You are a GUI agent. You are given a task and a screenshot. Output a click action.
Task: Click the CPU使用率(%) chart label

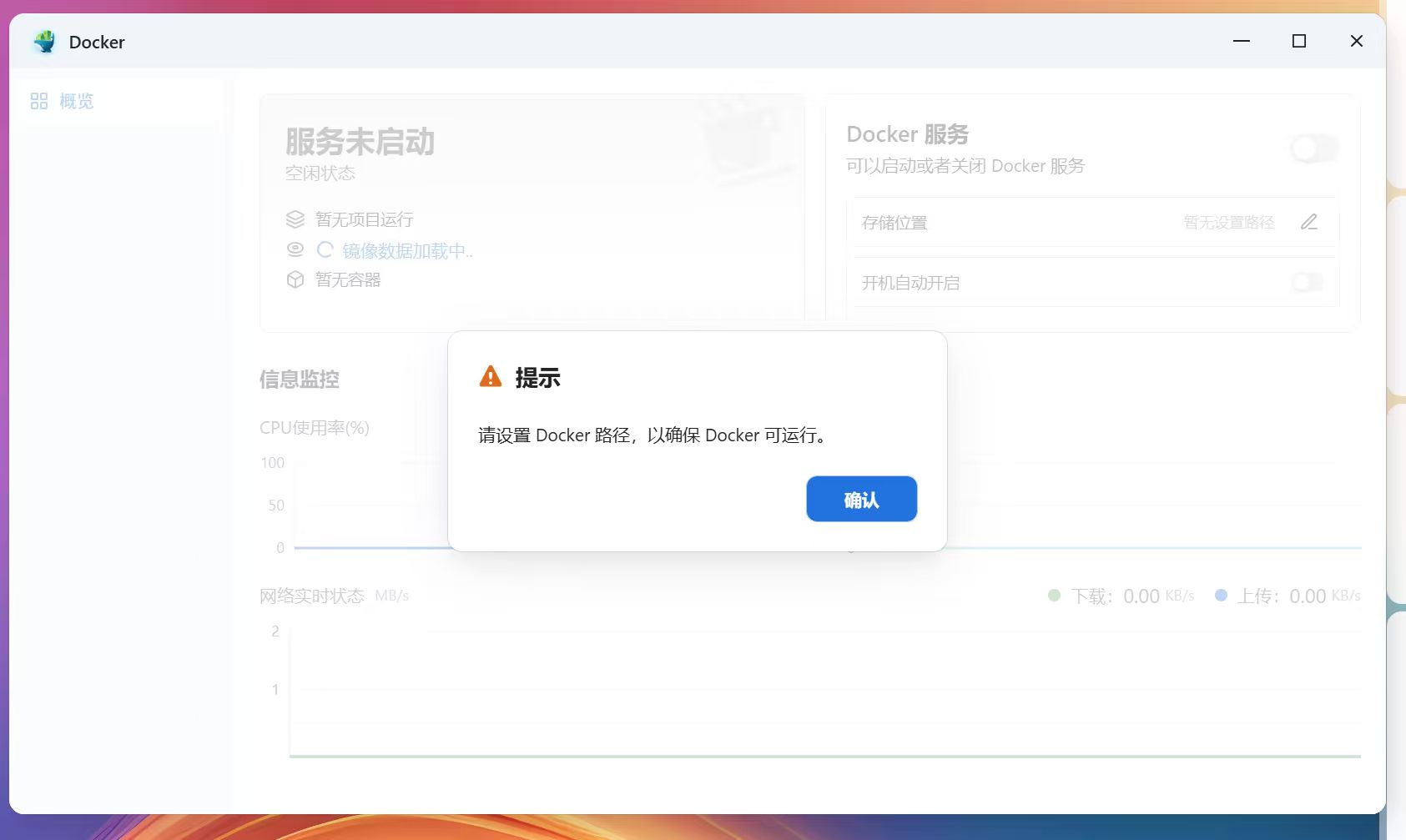pos(315,428)
